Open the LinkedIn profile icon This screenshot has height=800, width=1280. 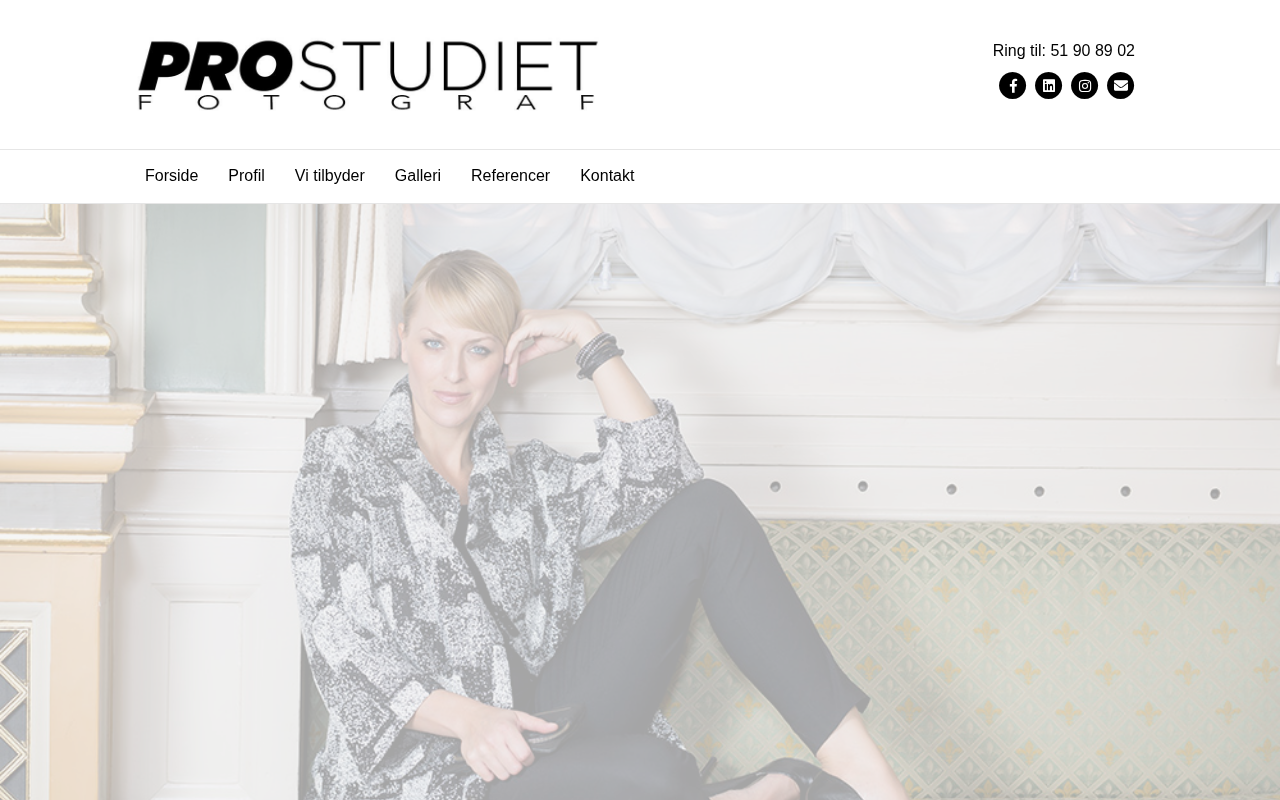(1048, 86)
